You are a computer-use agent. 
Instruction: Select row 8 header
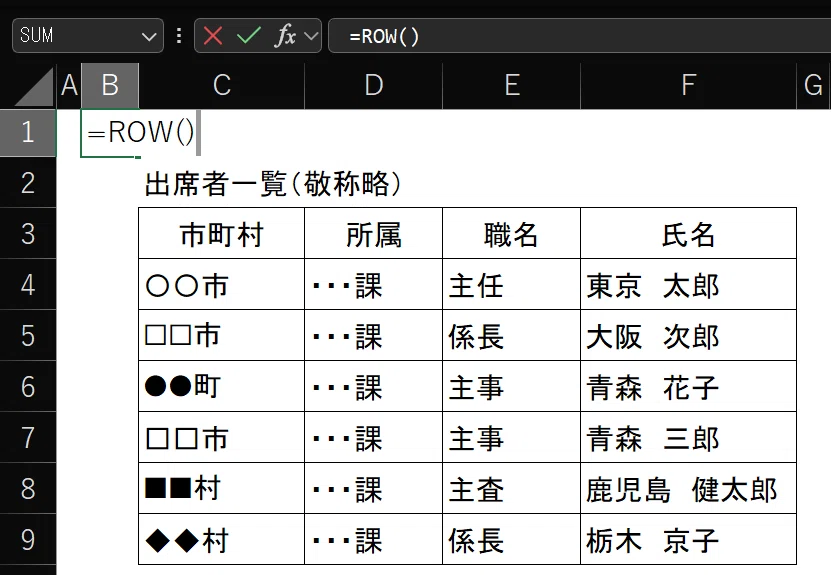click(x=28, y=488)
